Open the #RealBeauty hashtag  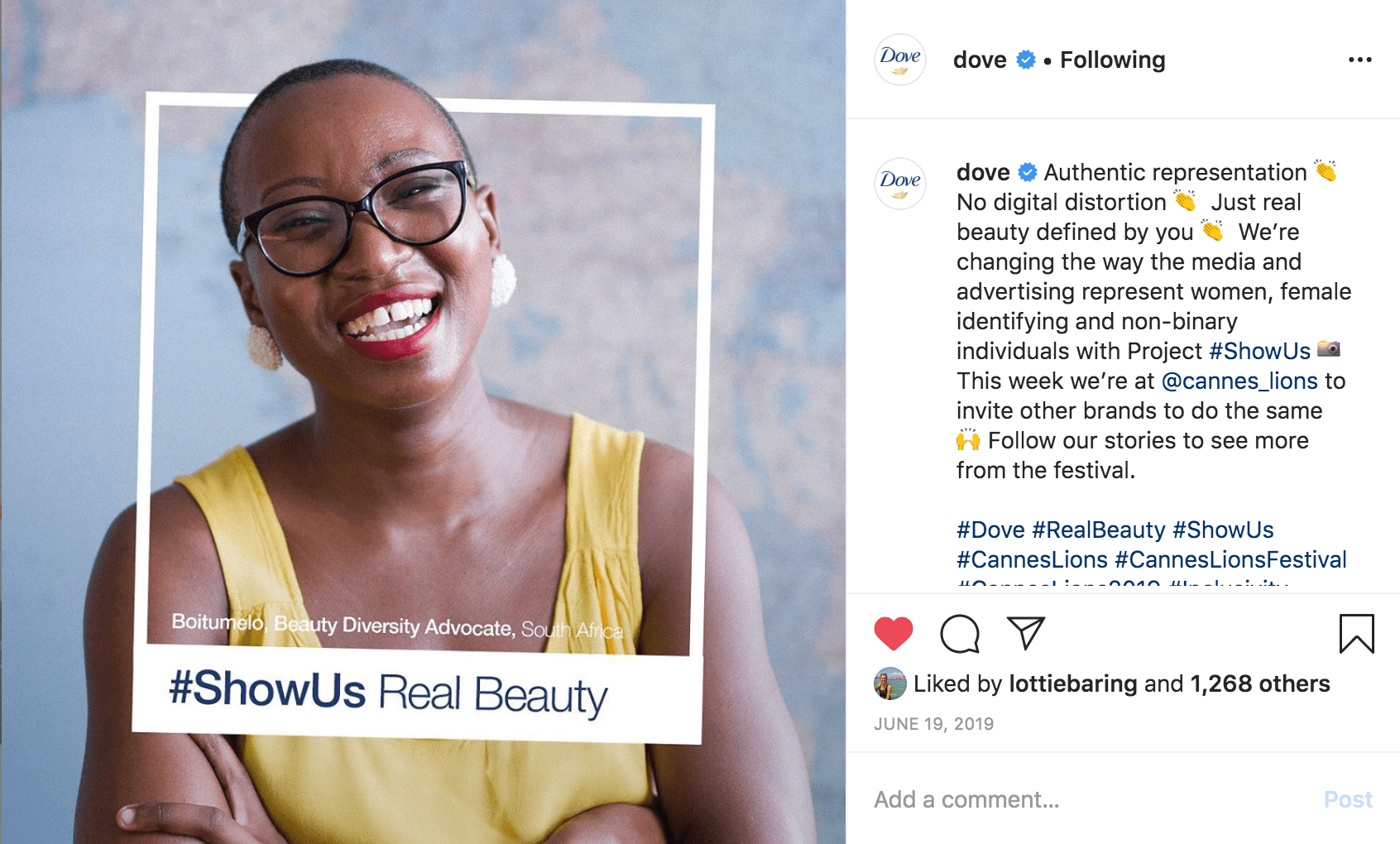[x=1098, y=530]
